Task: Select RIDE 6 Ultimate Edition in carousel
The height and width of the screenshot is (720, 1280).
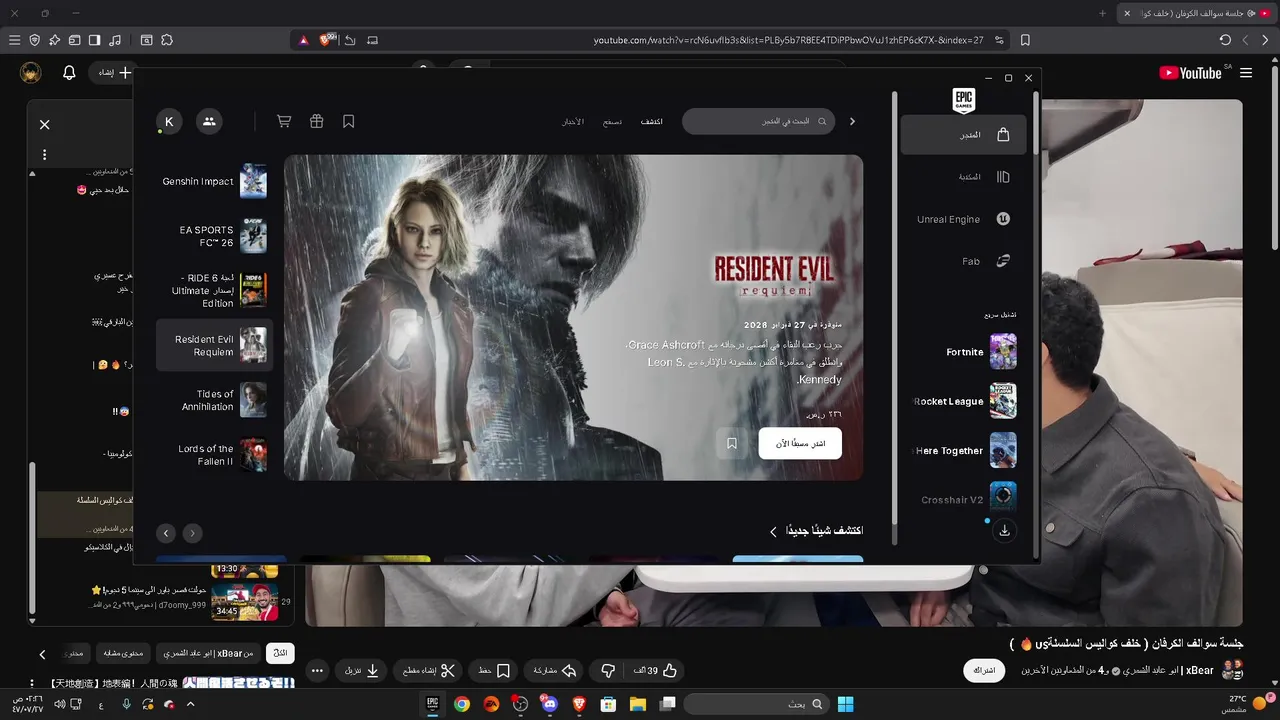Action: (x=214, y=290)
